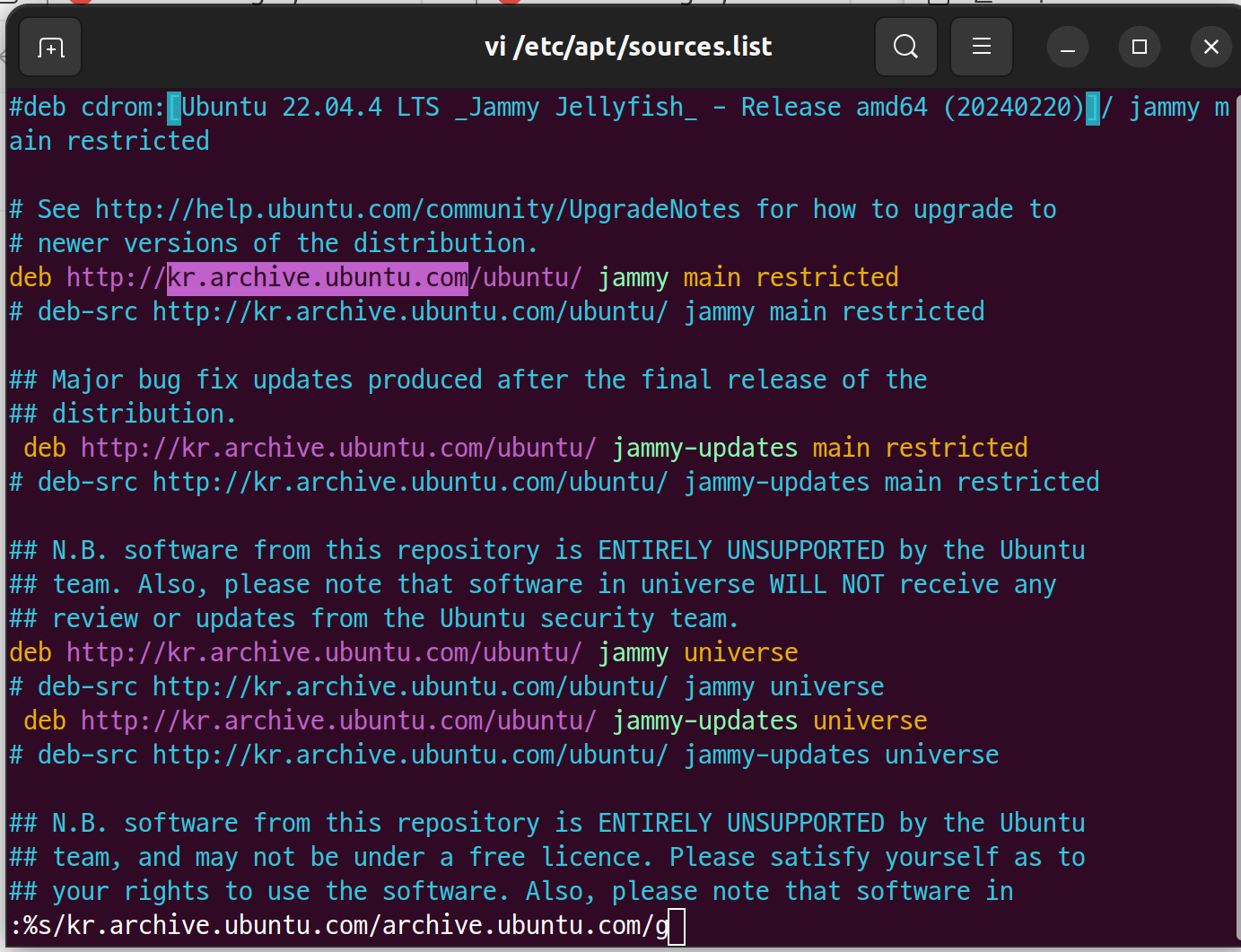Click the '## distribution.' comment line
The image size is (1241, 952).
tap(123, 415)
